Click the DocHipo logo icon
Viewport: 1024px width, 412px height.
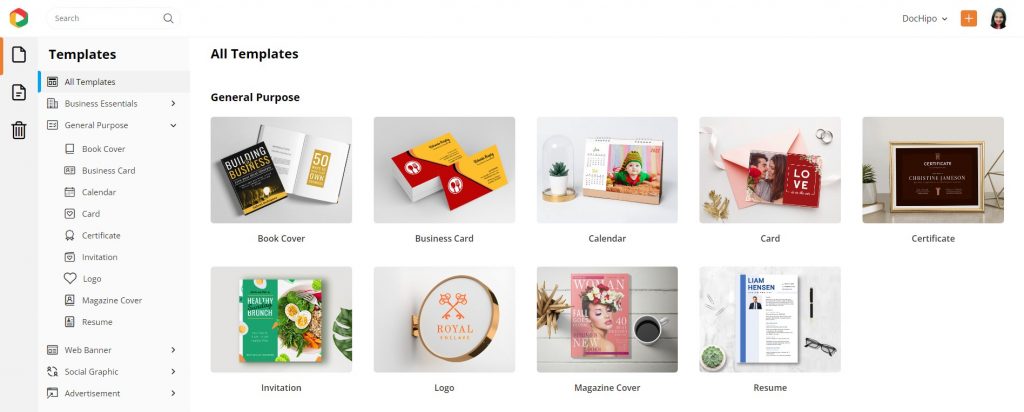18,18
